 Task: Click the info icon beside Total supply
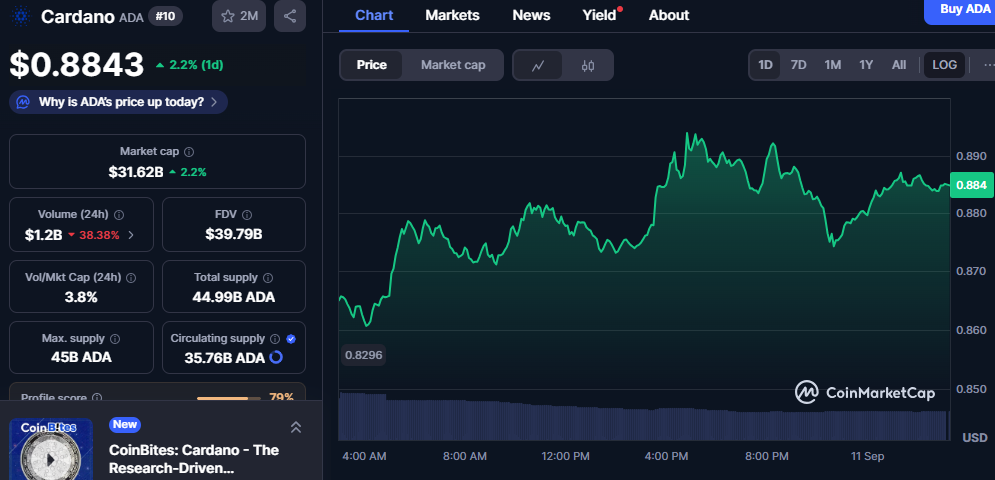268,277
